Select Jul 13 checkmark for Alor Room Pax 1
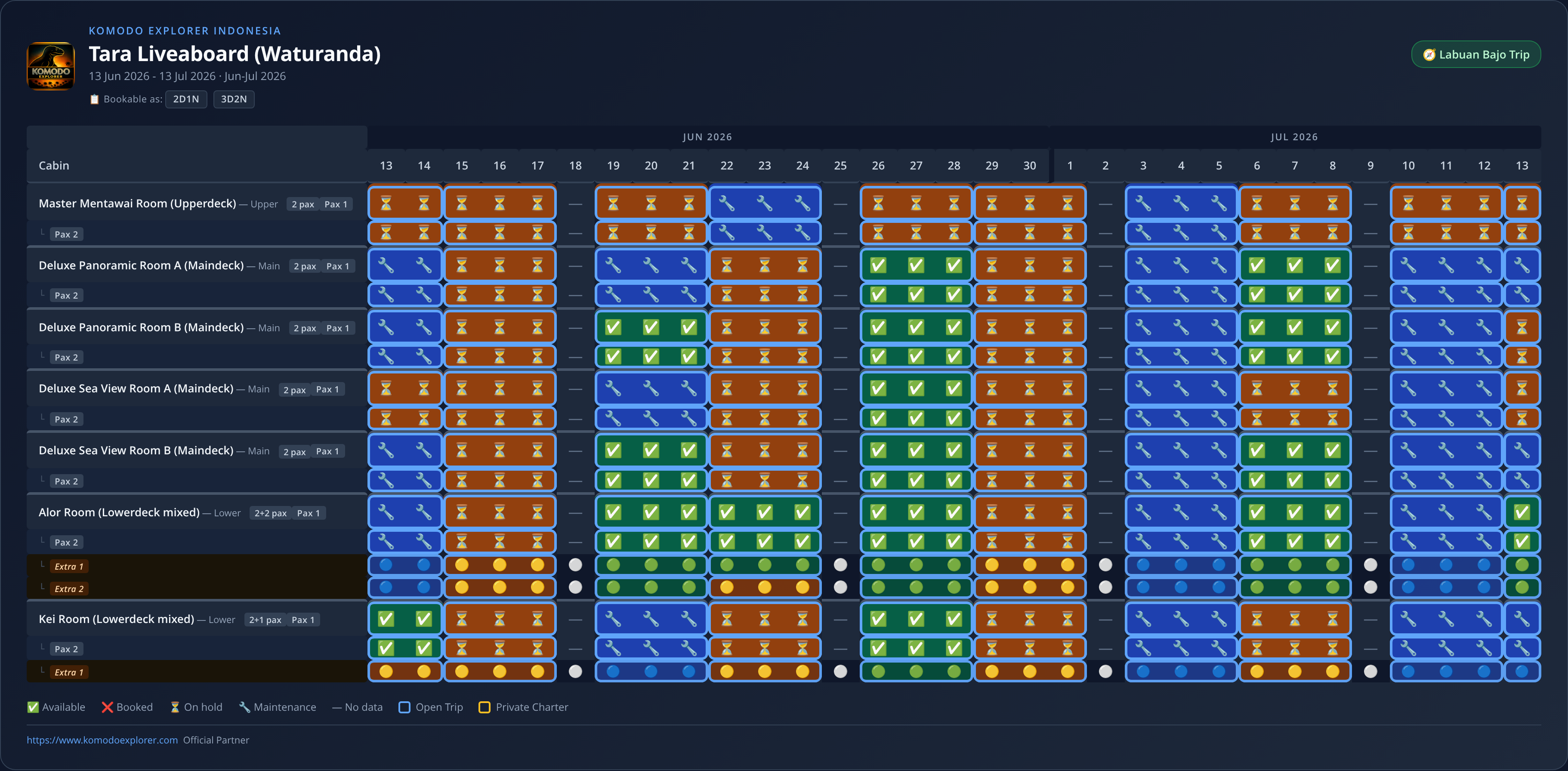This screenshot has height=771, width=1568. 1522,512
